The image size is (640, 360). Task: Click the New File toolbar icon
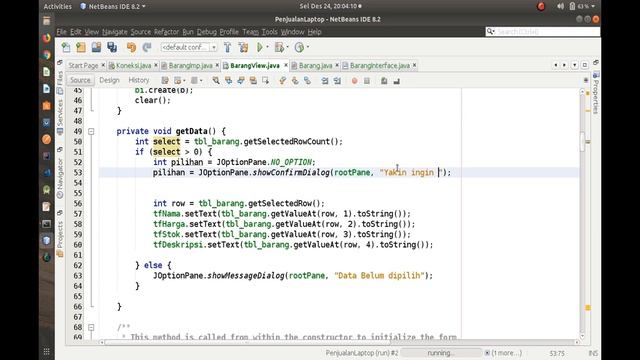click(x=66, y=47)
